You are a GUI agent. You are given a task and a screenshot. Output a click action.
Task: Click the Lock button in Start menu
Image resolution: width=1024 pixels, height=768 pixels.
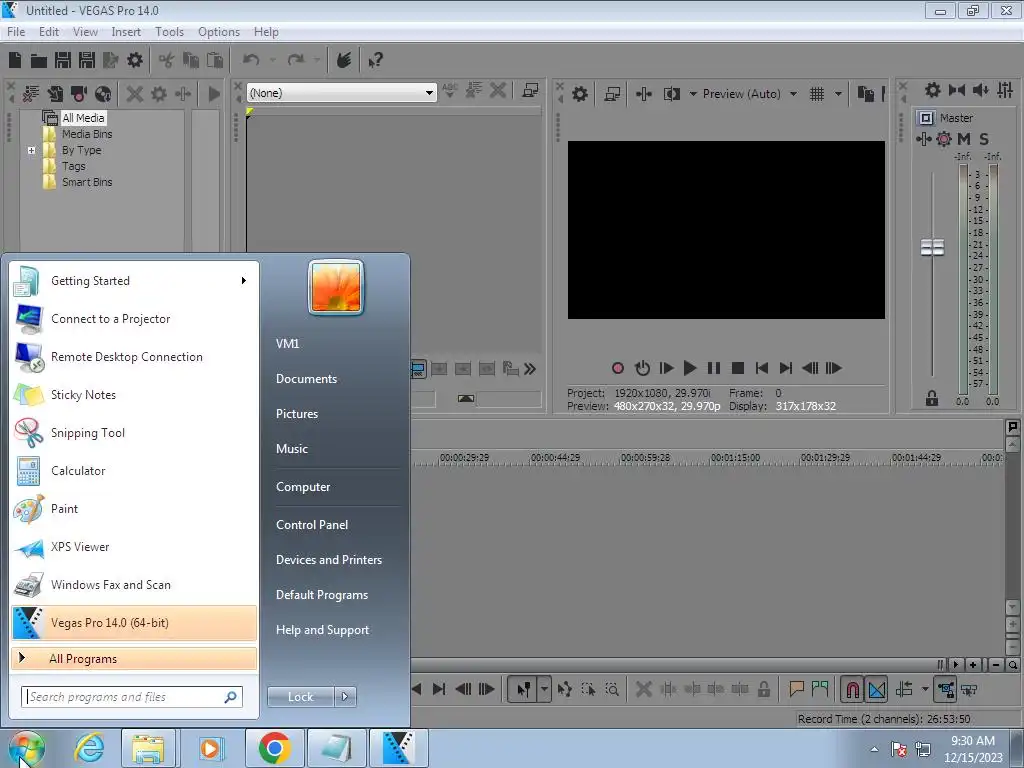300,697
